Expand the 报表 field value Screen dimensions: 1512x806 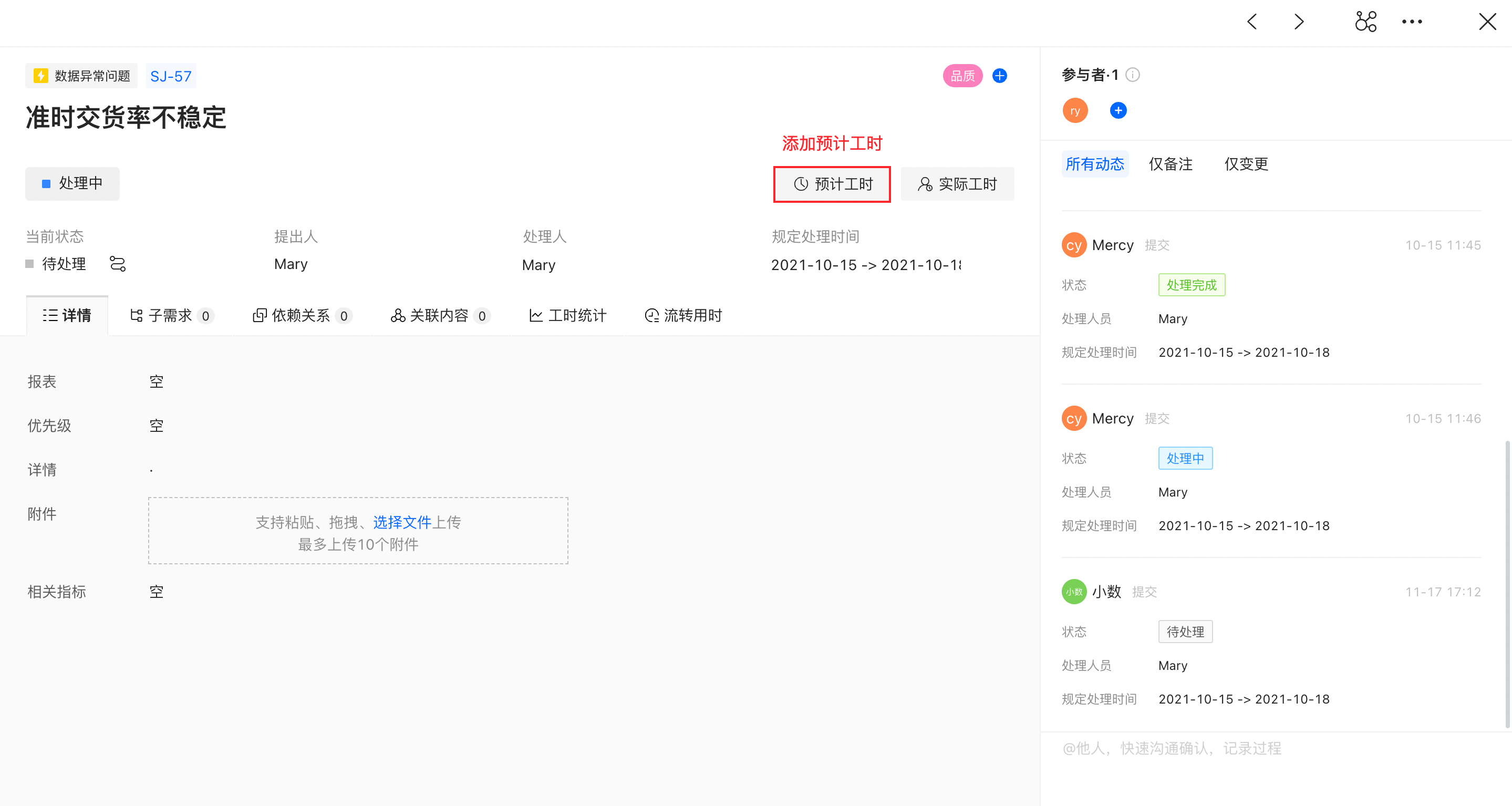(156, 381)
